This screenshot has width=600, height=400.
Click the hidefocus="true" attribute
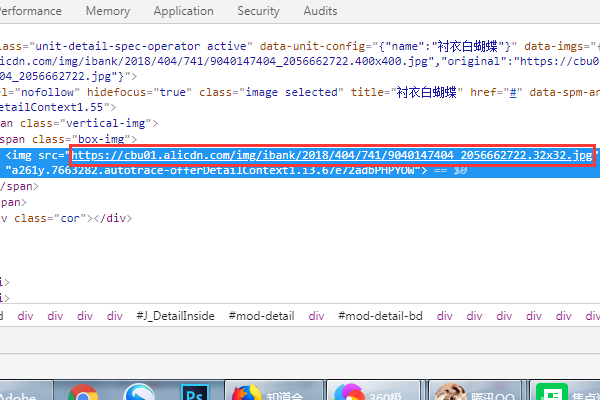[139, 92]
